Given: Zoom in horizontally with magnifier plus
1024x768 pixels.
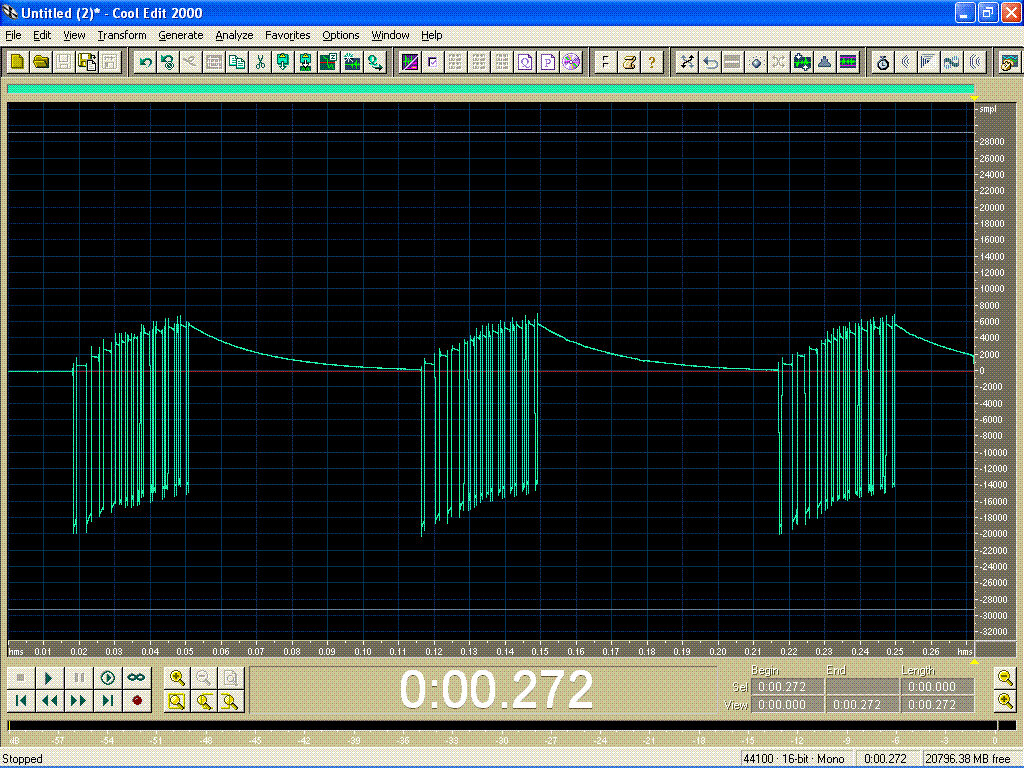Looking at the screenshot, I should 176,677.
